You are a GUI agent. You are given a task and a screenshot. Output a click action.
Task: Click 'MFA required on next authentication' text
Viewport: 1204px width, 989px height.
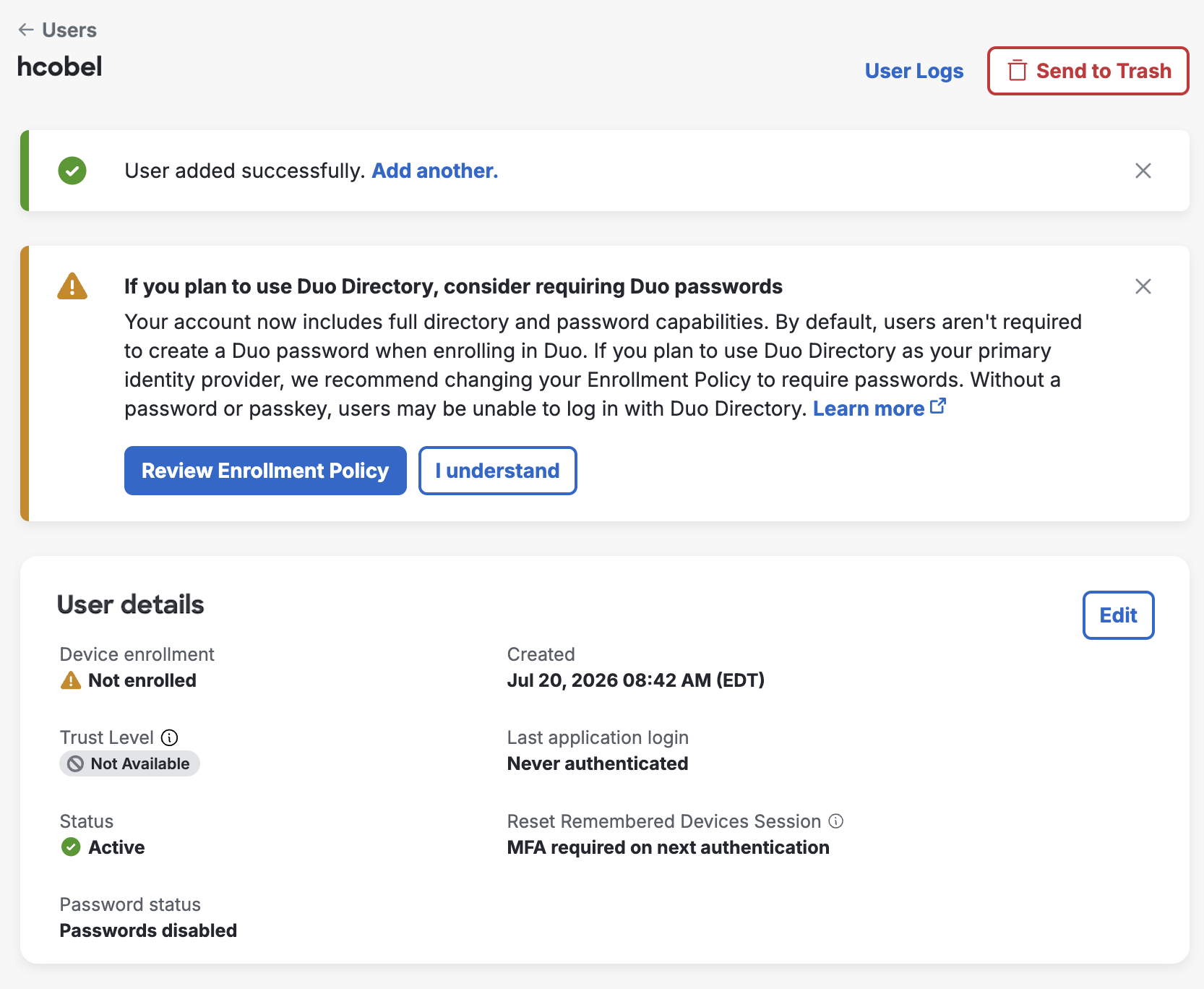click(x=668, y=847)
